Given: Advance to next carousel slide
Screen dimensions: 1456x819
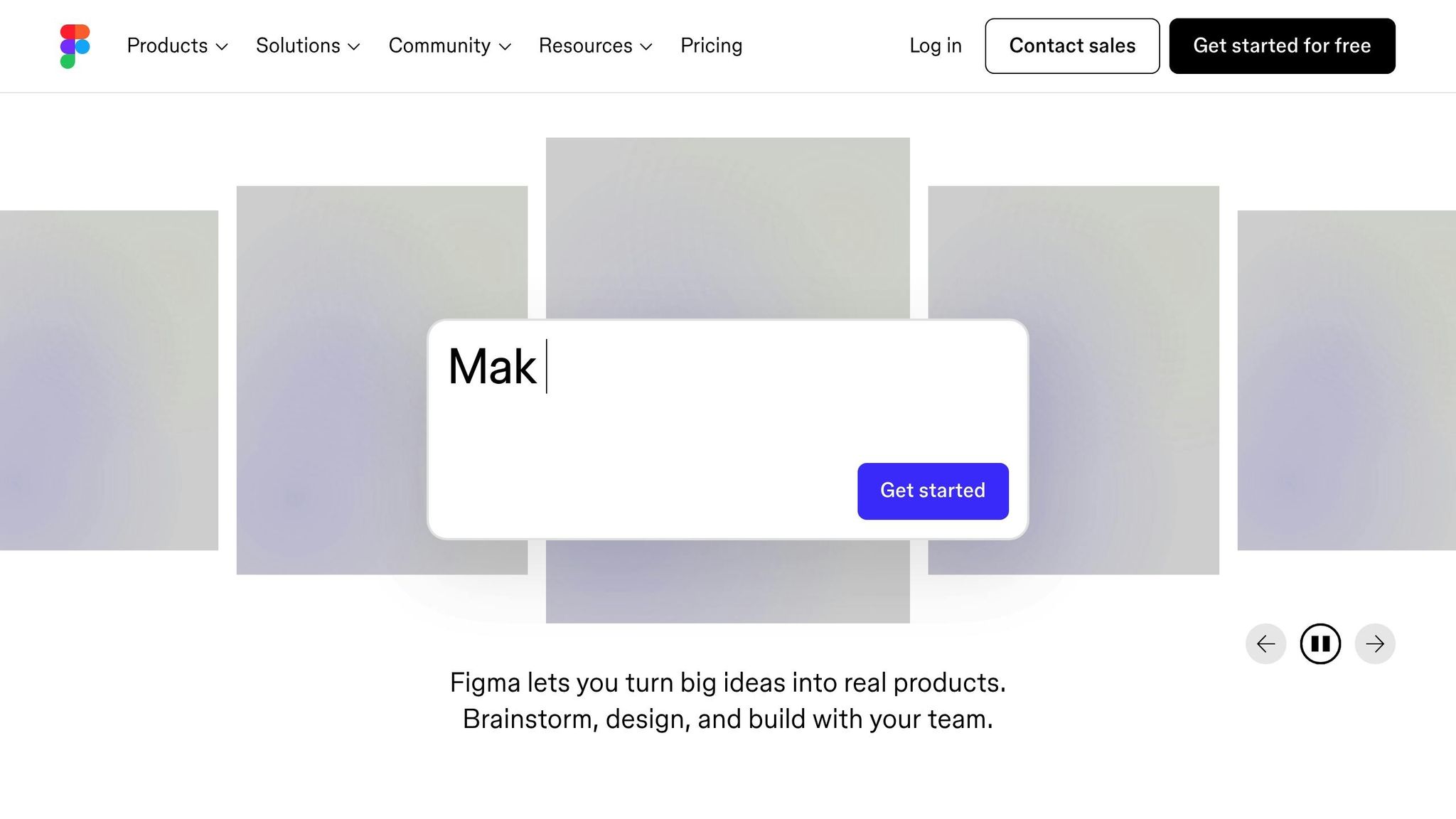Looking at the screenshot, I should pyautogui.click(x=1375, y=644).
